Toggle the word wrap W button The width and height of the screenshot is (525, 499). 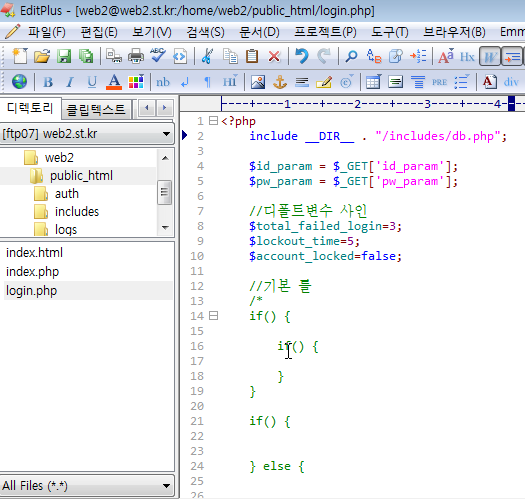coord(490,56)
